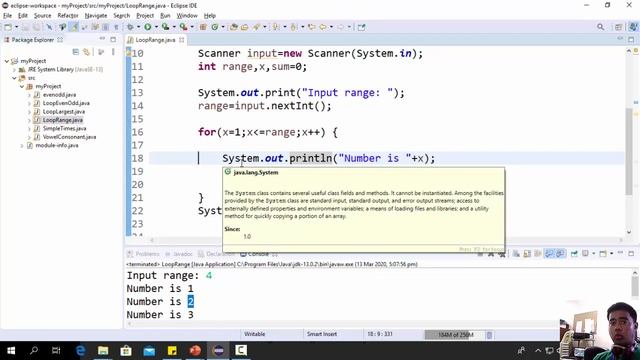Expand module-info.java tree node arrow
The height and width of the screenshot is (360, 640).
[22, 145]
